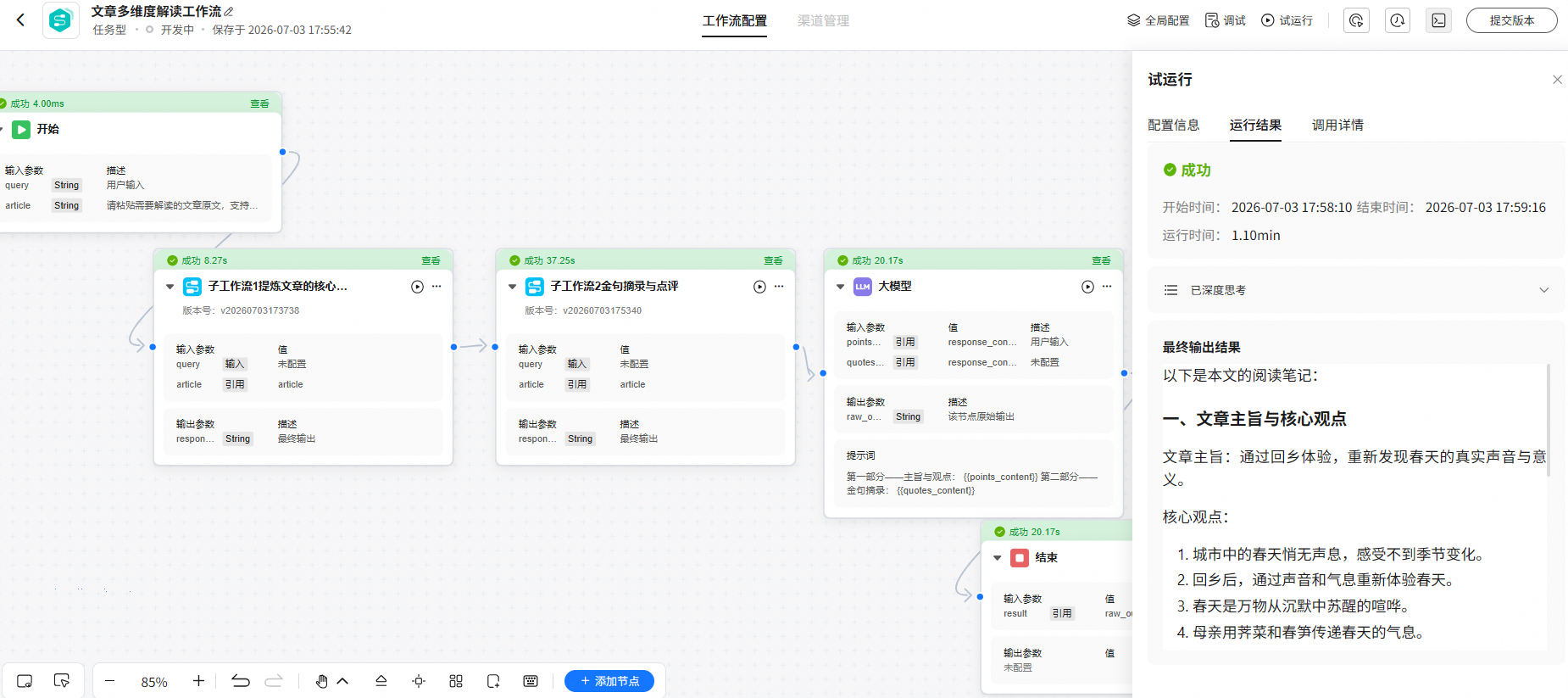
Task: Run the 子工作流1 node alone
Action: (x=417, y=287)
